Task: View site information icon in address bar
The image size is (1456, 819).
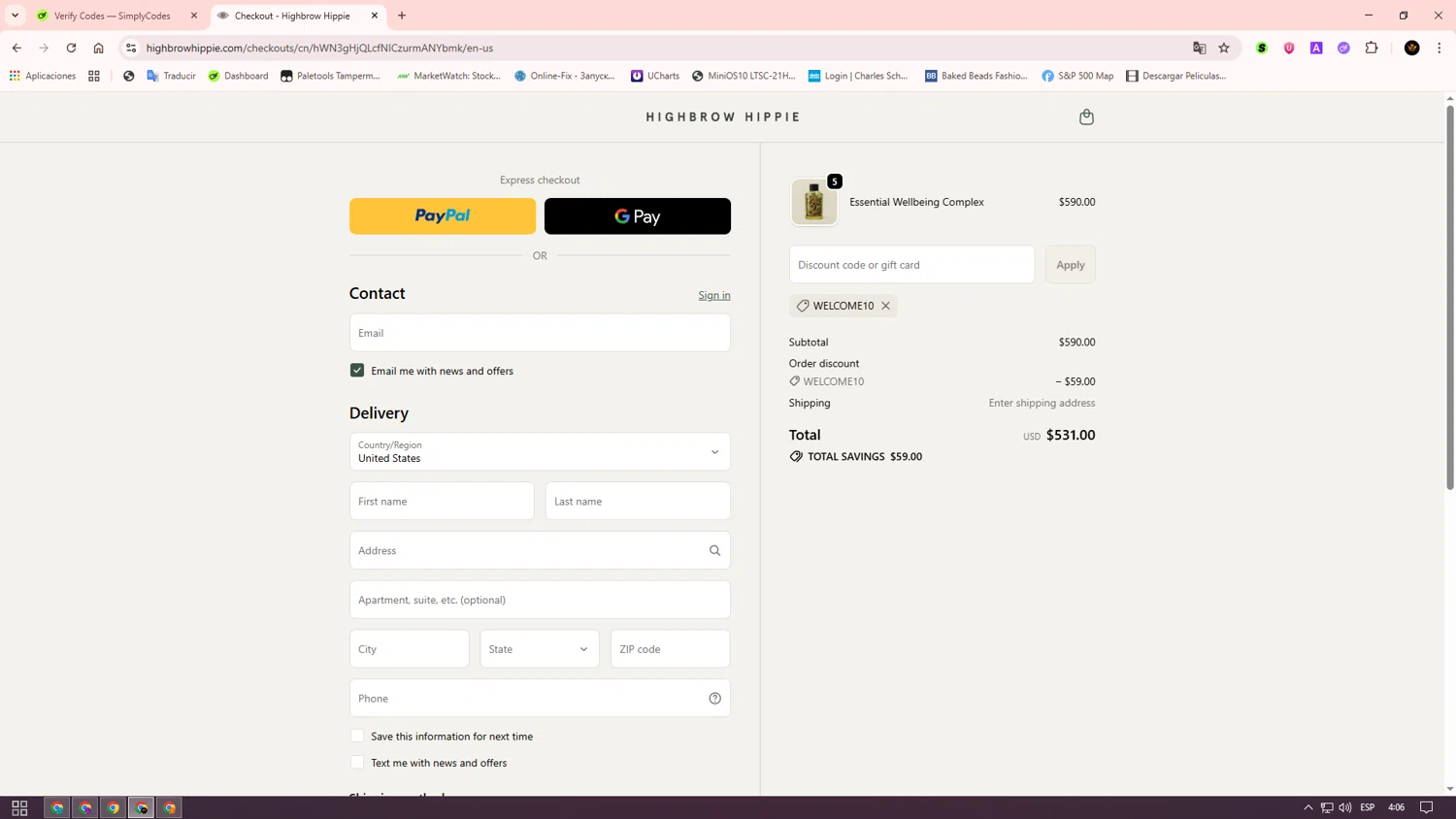Action: [x=131, y=48]
